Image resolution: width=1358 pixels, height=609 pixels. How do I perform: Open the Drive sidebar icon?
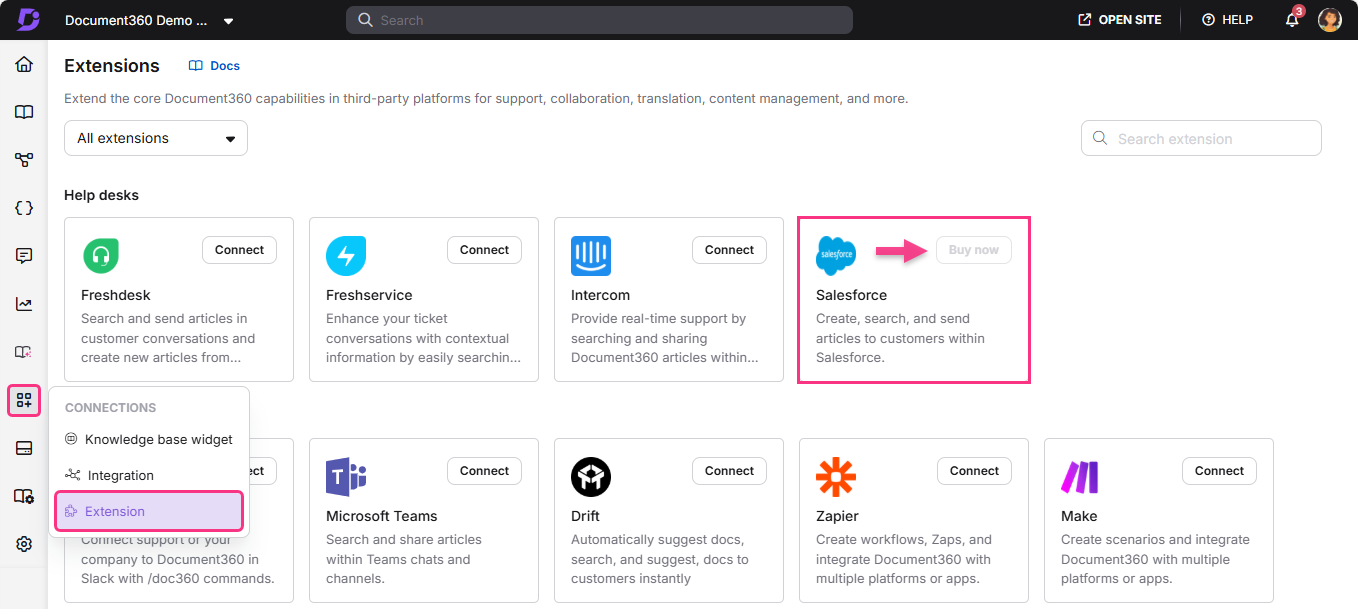(24, 448)
